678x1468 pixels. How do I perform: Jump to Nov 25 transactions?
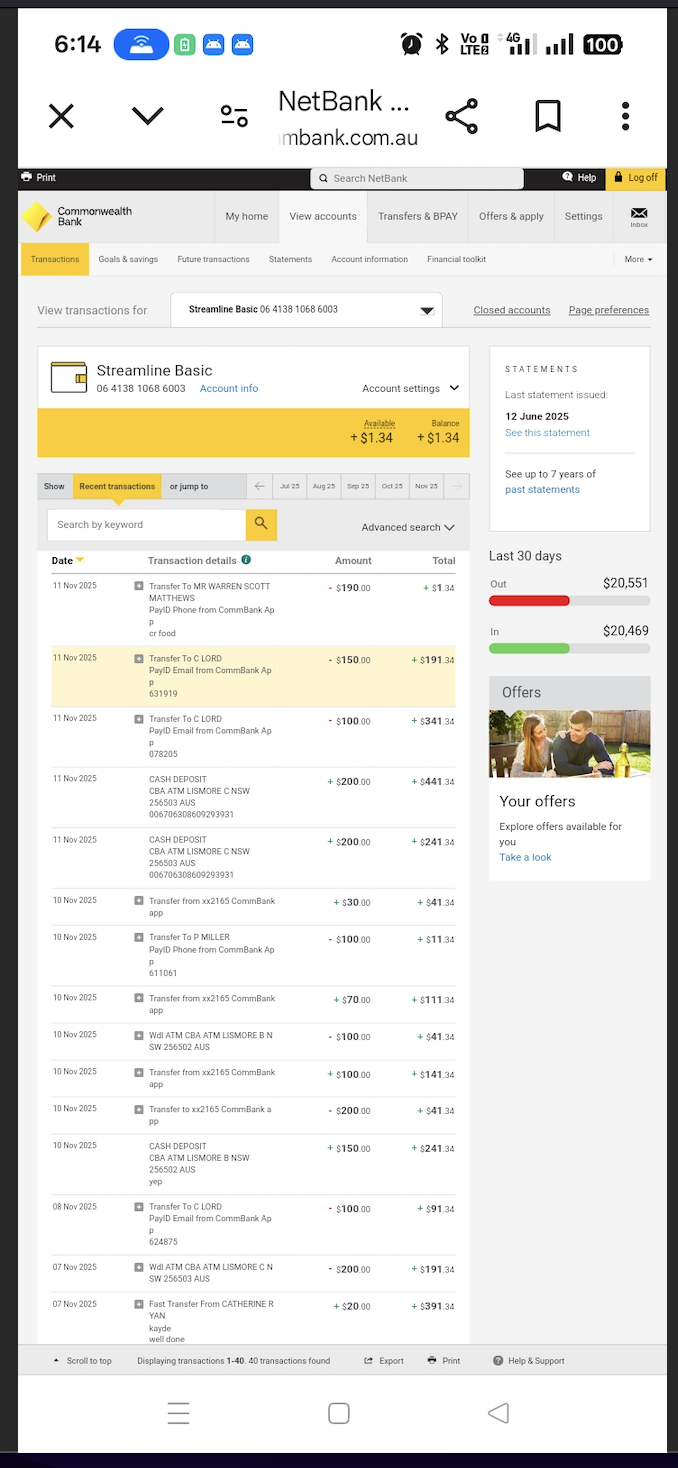427,486
